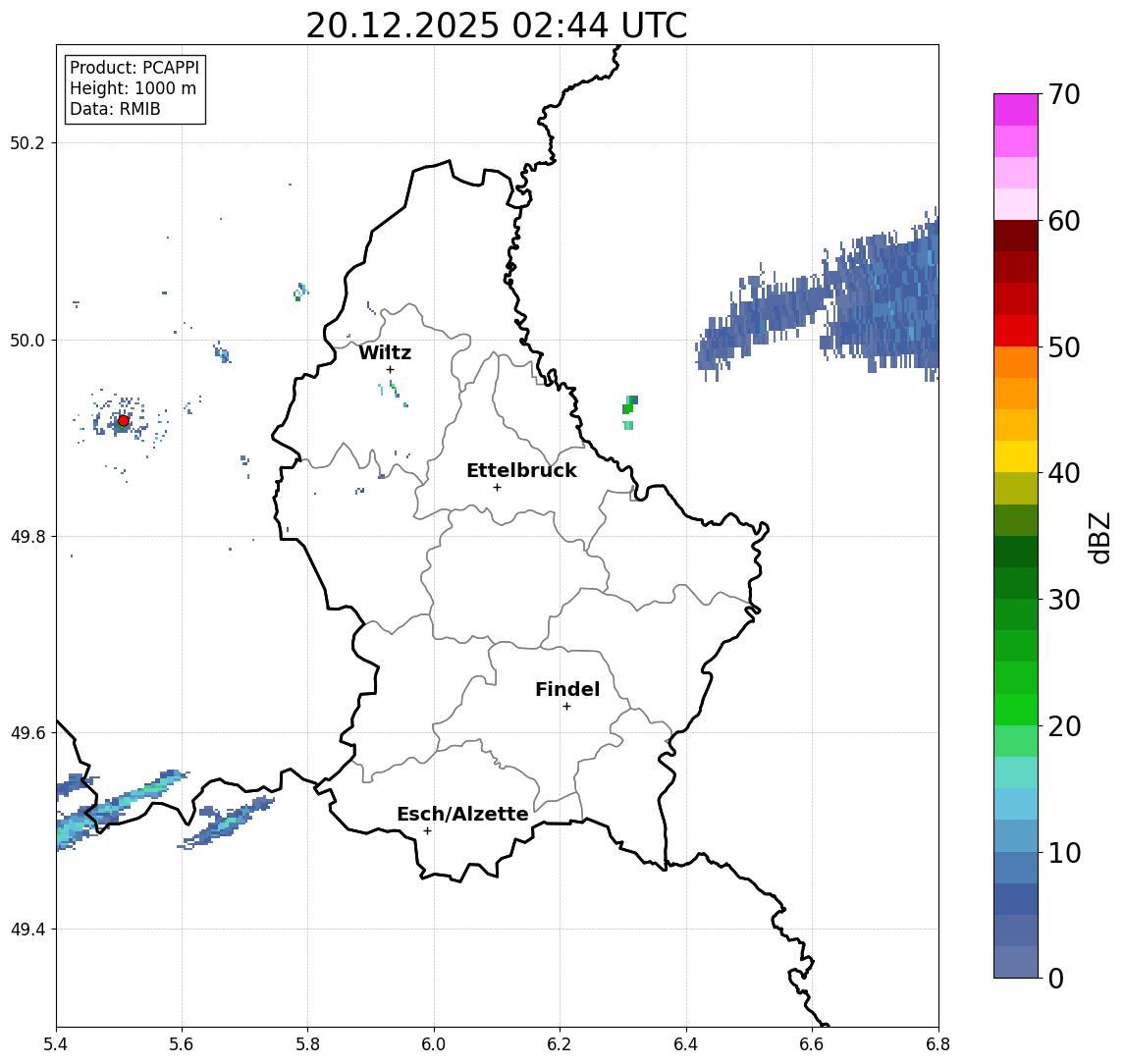Click the 6.6 longitude axis label

click(812, 1044)
